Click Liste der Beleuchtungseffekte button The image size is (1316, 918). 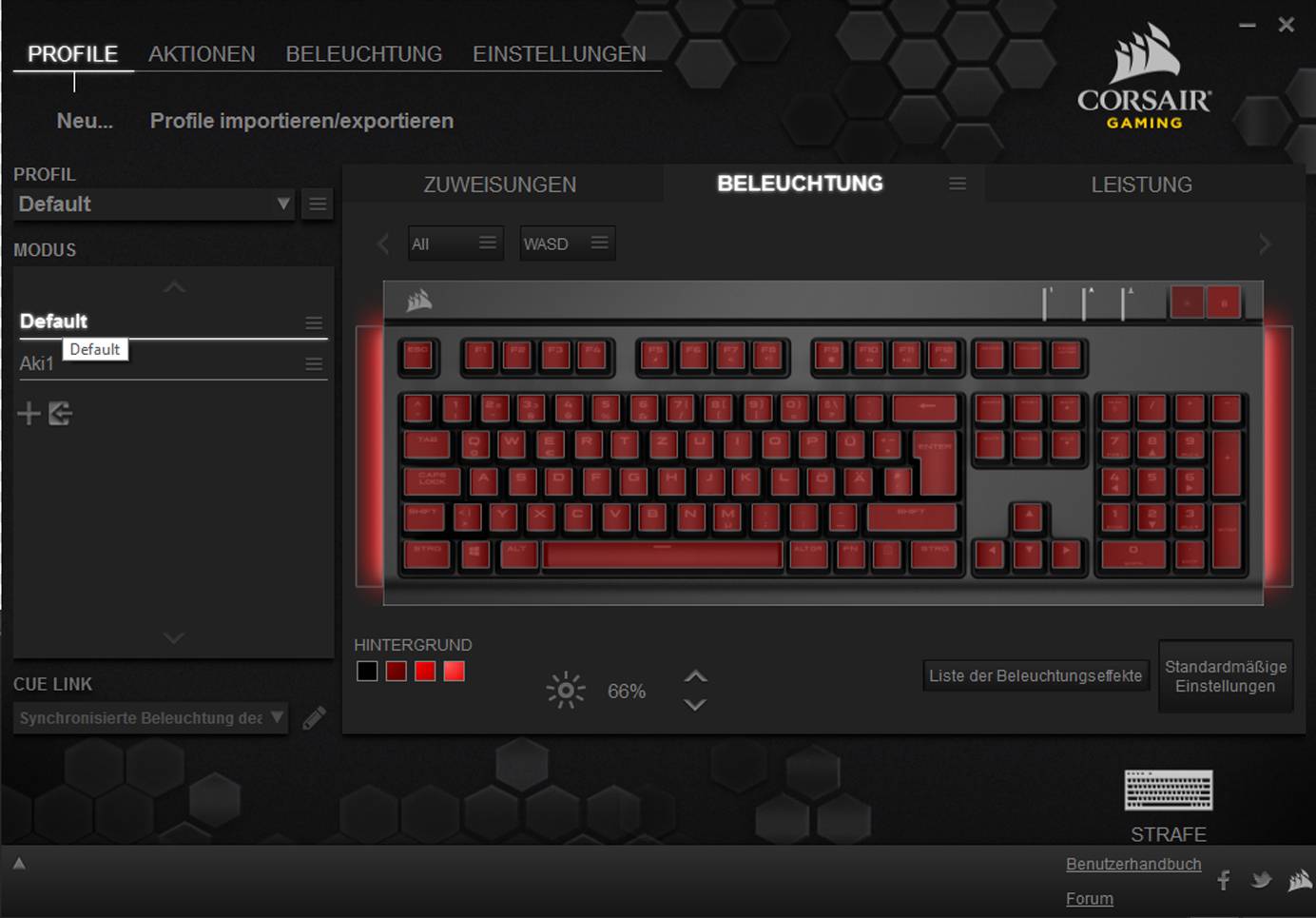click(x=1035, y=675)
